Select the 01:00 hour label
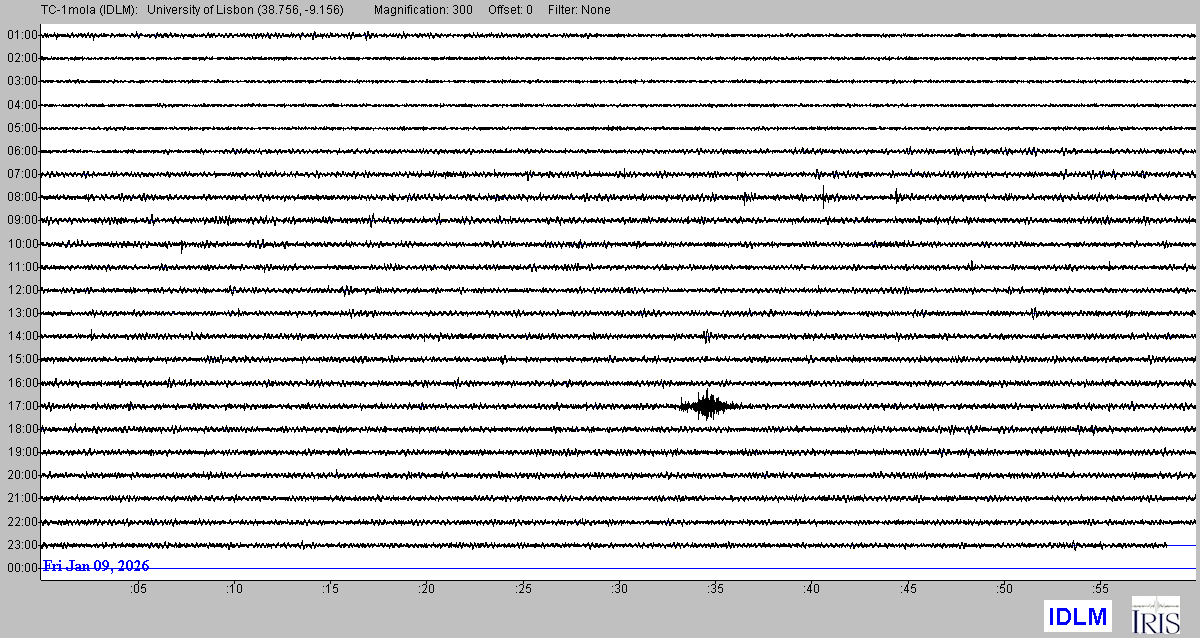Image resolution: width=1200 pixels, height=638 pixels. pyautogui.click(x=22, y=35)
